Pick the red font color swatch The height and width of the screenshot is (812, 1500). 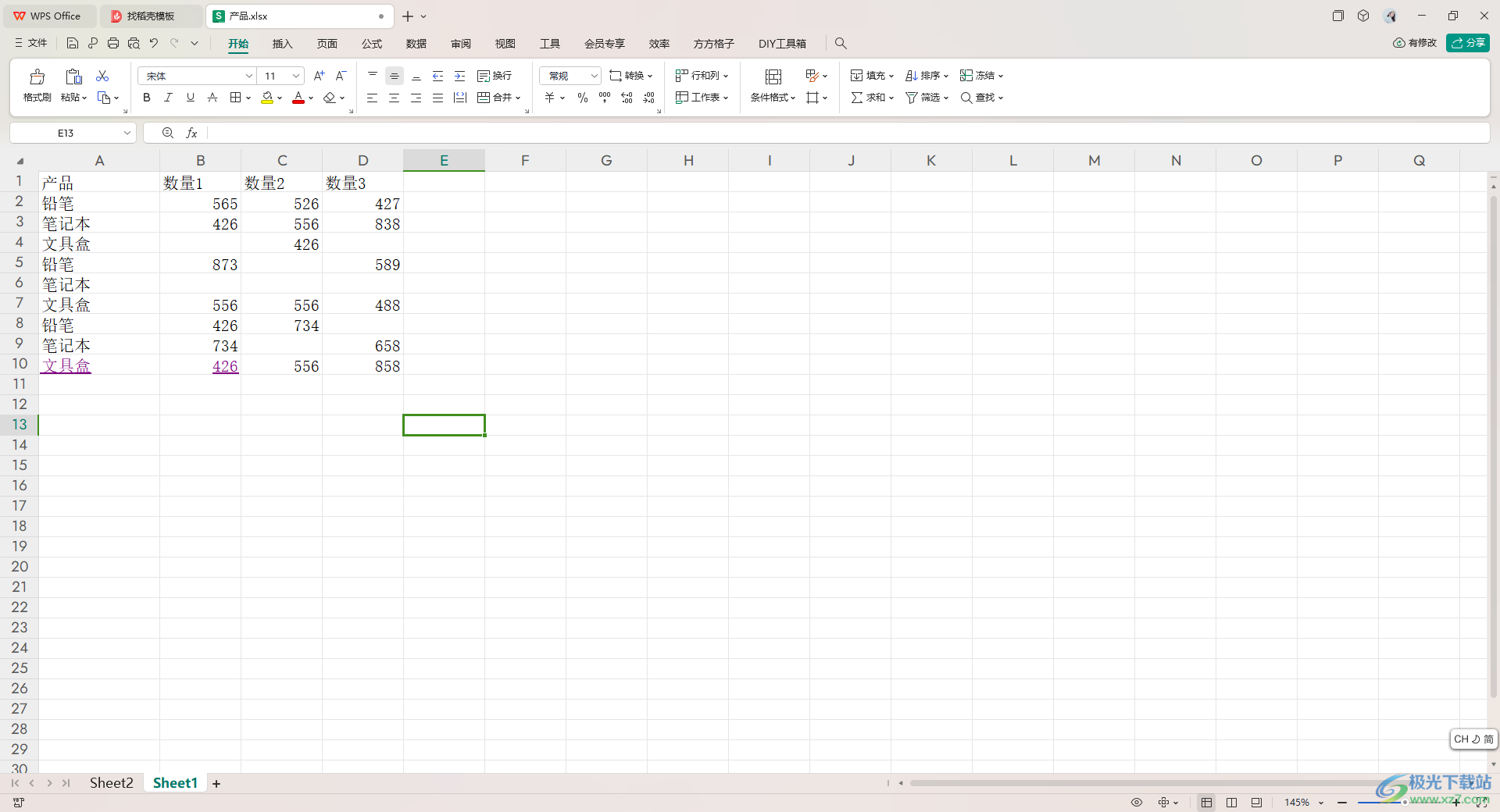pyautogui.click(x=298, y=98)
